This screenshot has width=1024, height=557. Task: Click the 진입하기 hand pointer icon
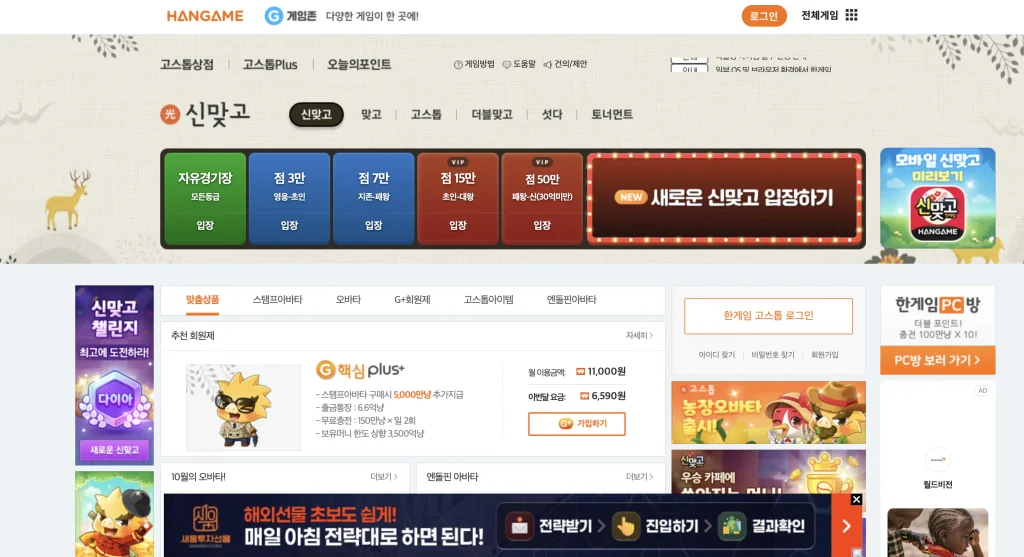point(626,526)
